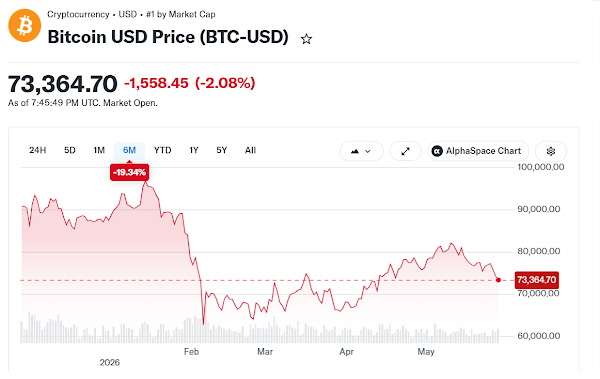The width and height of the screenshot is (600, 379).
Task: Select the 6M time range
Action: point(129,150)
